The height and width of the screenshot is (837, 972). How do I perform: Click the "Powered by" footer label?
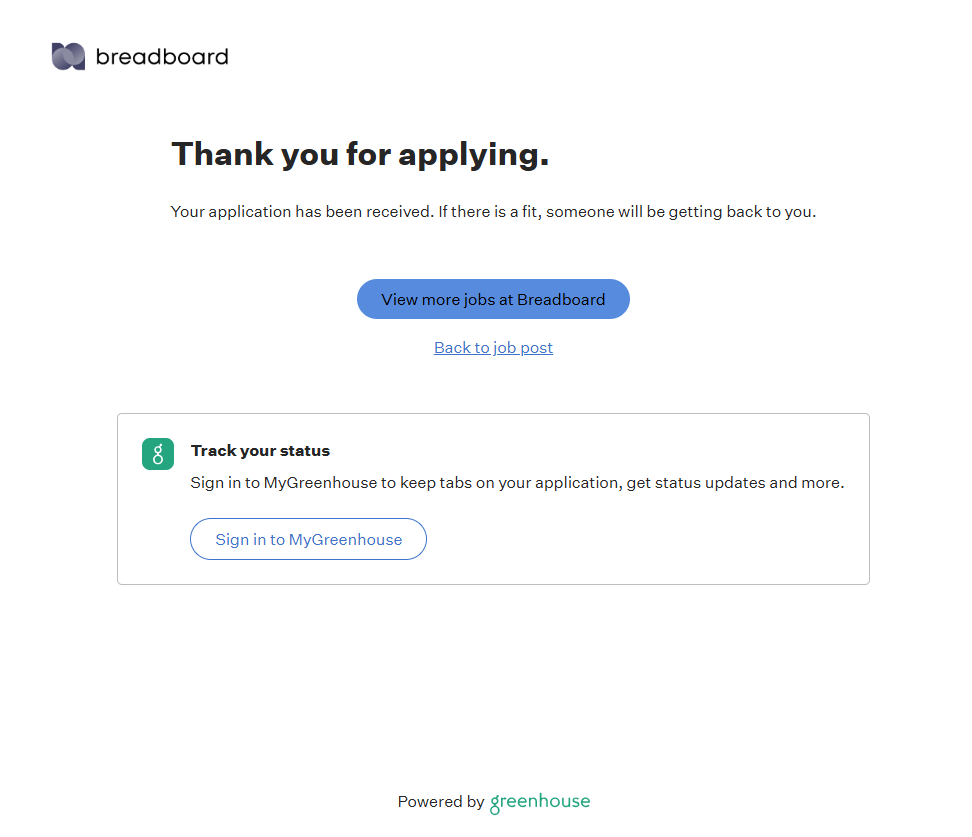coord(440,802)
